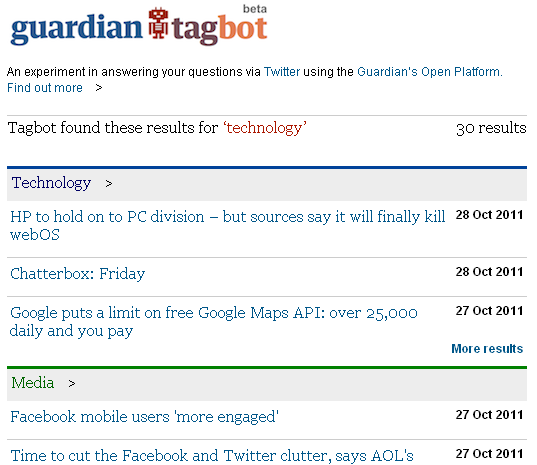537x465 pixels.
Task: Expand the Technology section arrow
Action: pos(109,184)
